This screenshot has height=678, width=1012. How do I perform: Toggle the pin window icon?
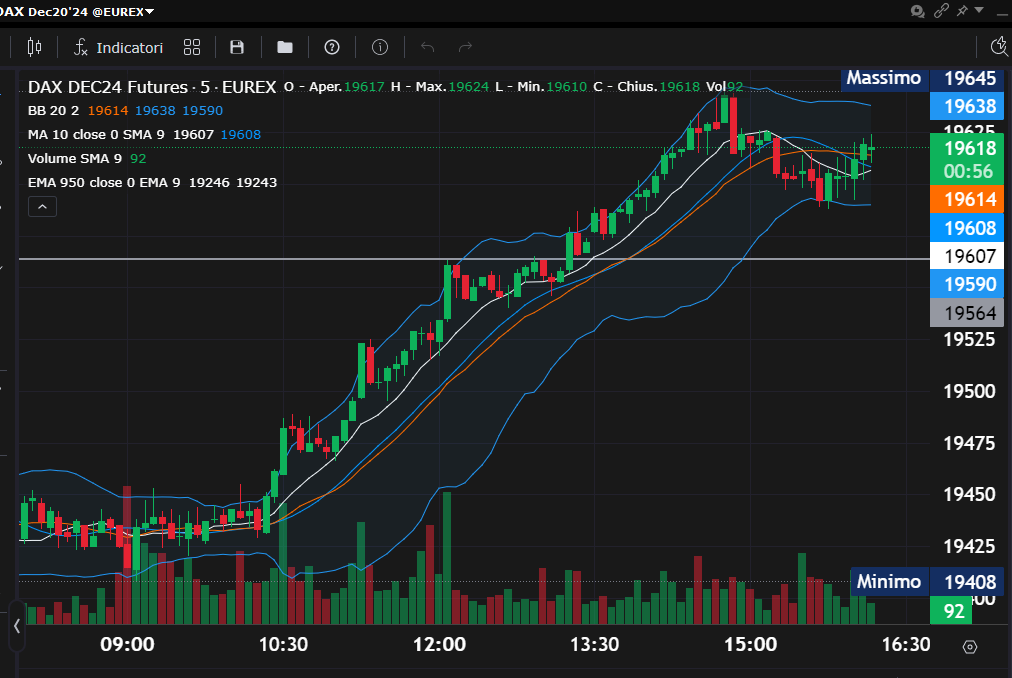click(x=963, y=11)
